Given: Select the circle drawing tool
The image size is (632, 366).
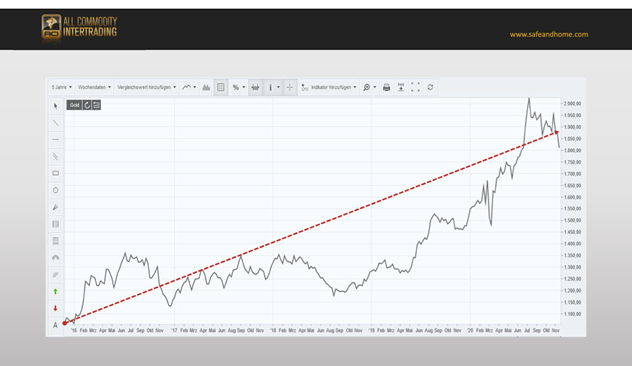Looking at the screenshot, I should click(x=56, y=190).
